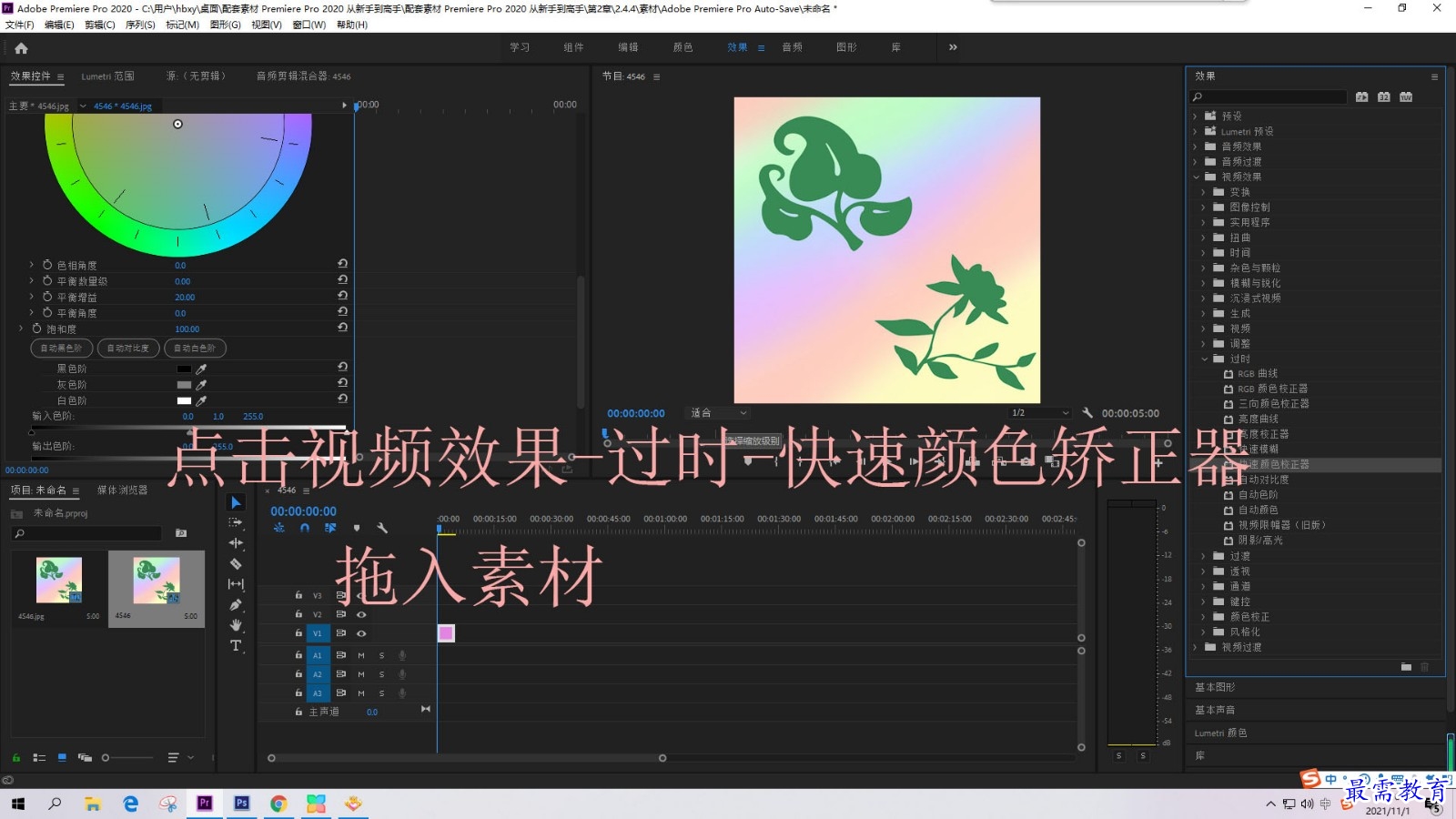Click the project thumbnail size slider
This screenshot has height=819, width=1456.
128,757
